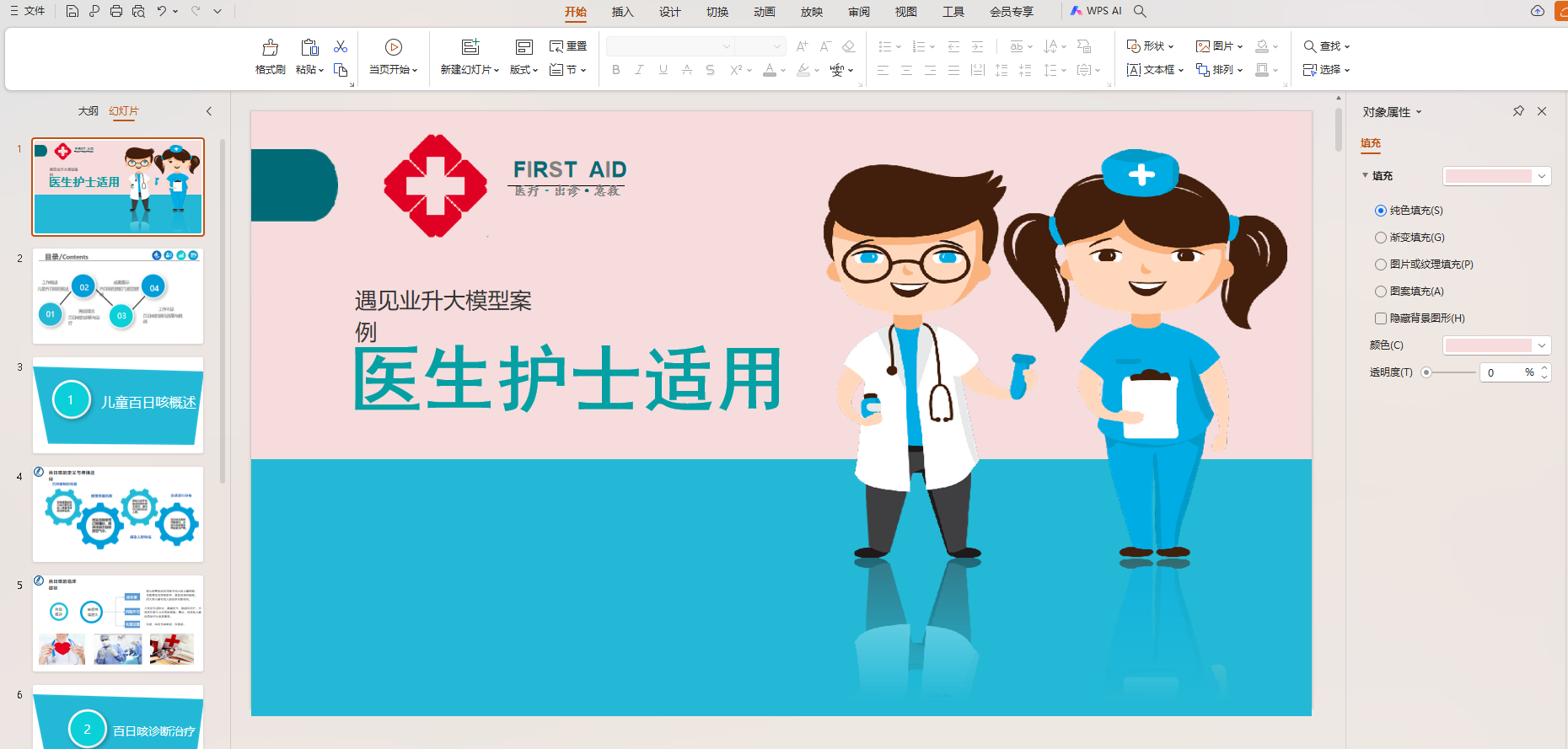
Task: Pin the Object Properties panel
Action: [1518, 111]
